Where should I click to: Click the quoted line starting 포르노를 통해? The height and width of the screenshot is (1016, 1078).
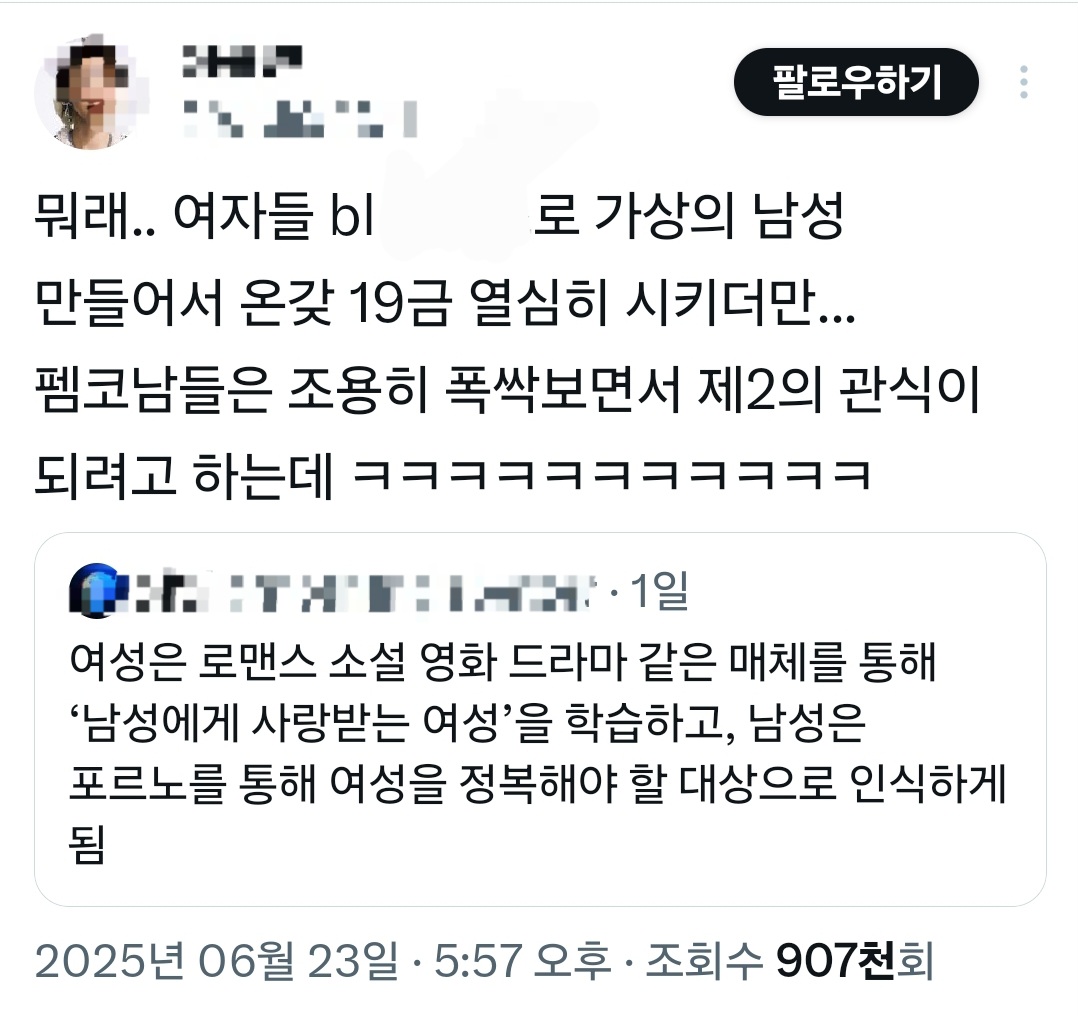(x=538, y=782)
